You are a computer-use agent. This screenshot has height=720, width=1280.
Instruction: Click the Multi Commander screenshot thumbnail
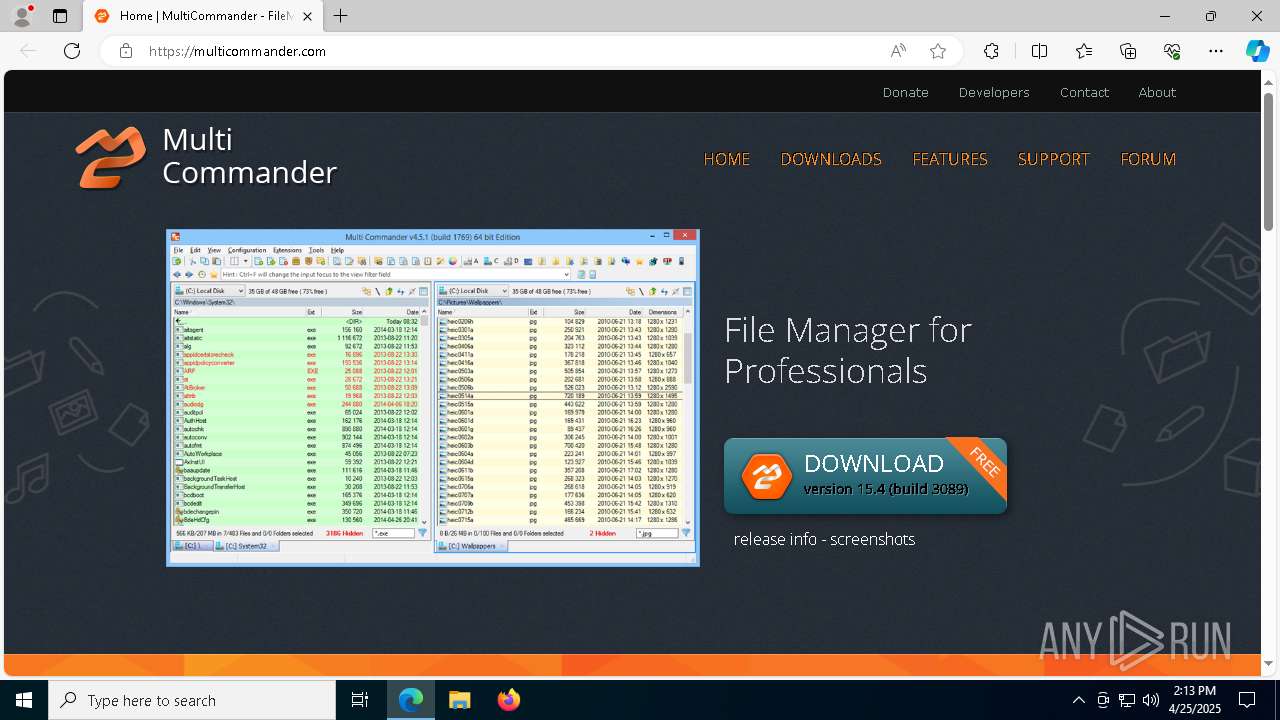point(433,398)
